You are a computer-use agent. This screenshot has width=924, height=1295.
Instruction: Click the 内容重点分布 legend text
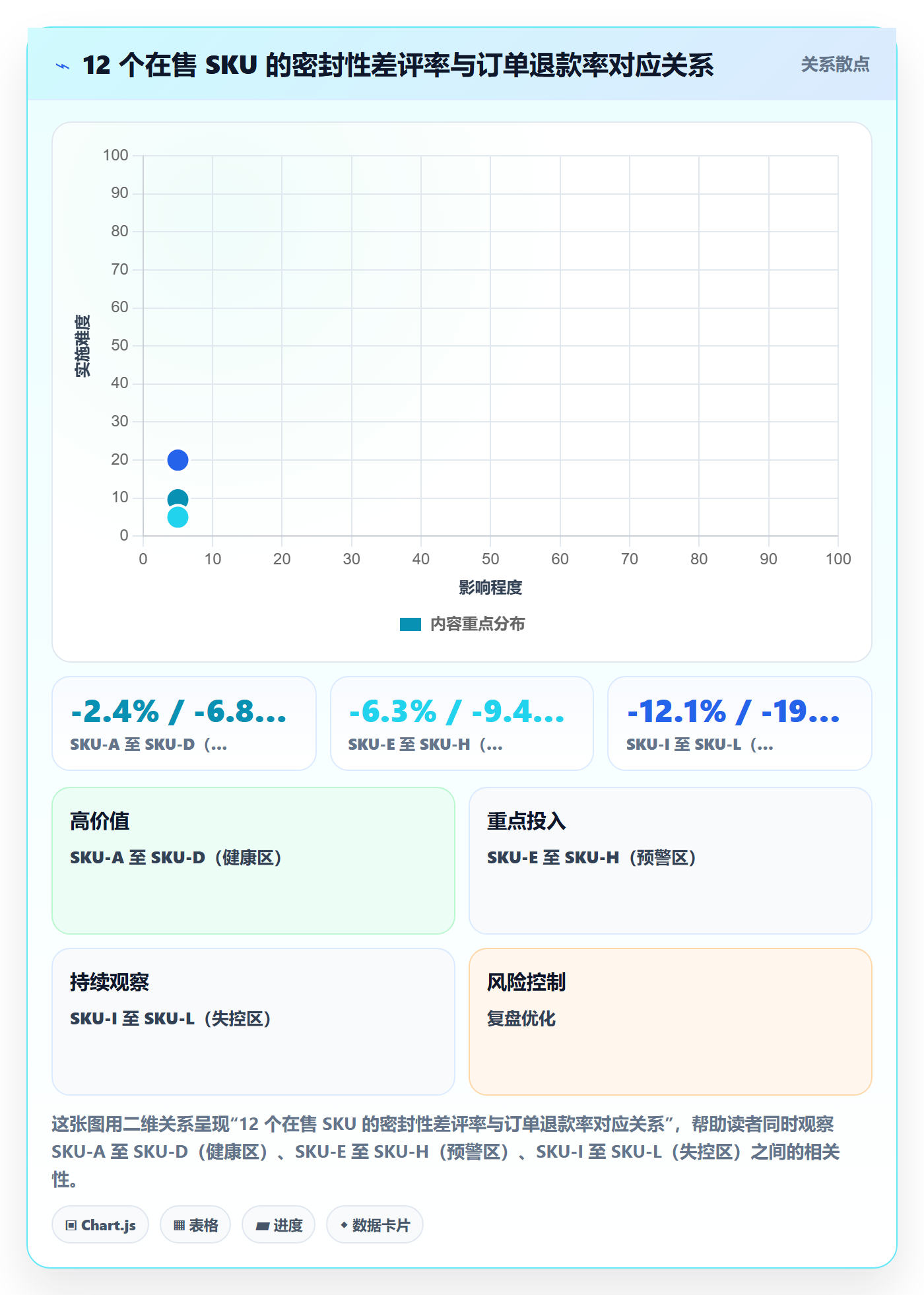[477, 624]
